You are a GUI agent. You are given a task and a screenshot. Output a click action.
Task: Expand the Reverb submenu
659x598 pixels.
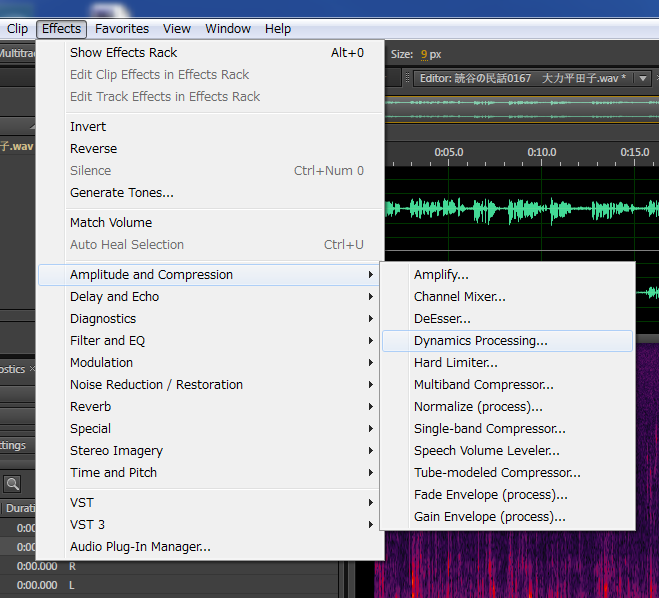pyautogui.click(x=209, y=406)
